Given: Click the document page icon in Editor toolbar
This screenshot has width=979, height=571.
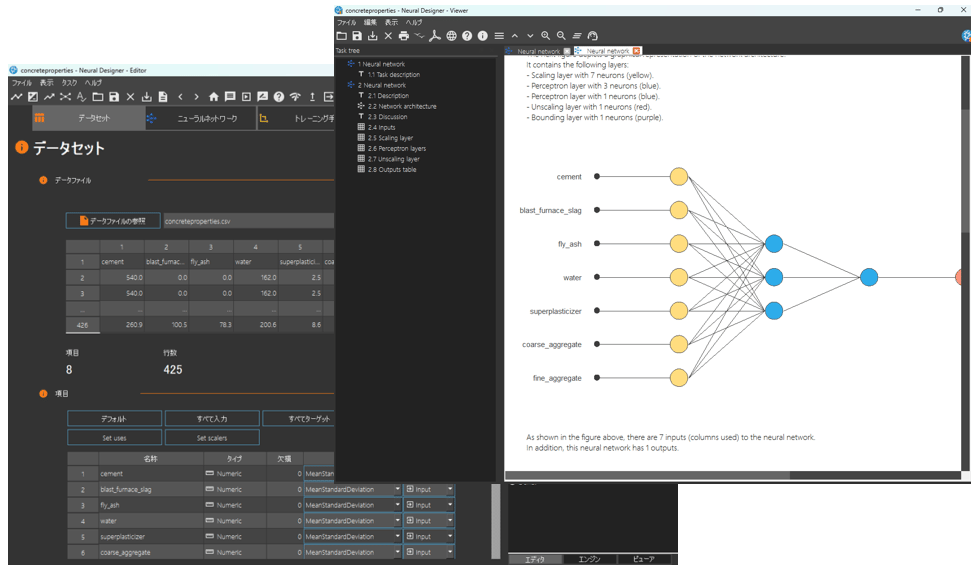Looking at the screenshot, I should point(163,97).
